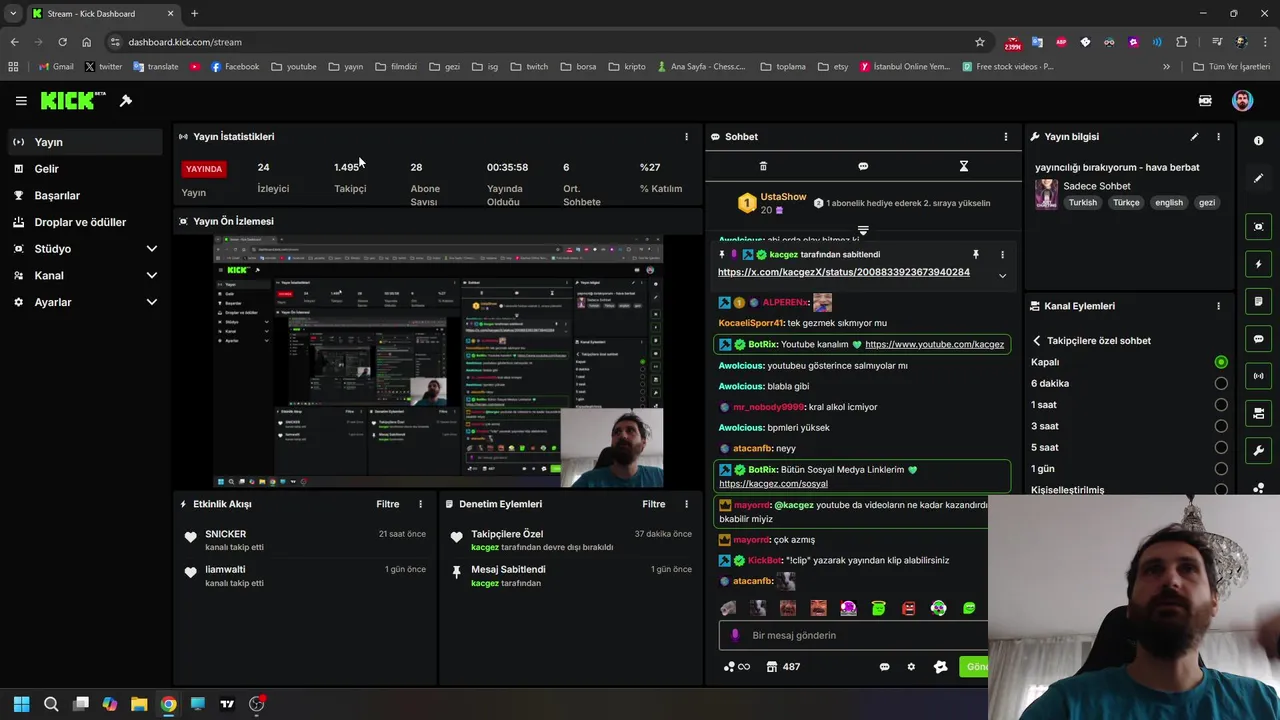This screenshot has height=720, width=1280.
Task: Click the chat bubble icon in Sohbet toolbar
Action: (x=863, y=166)
